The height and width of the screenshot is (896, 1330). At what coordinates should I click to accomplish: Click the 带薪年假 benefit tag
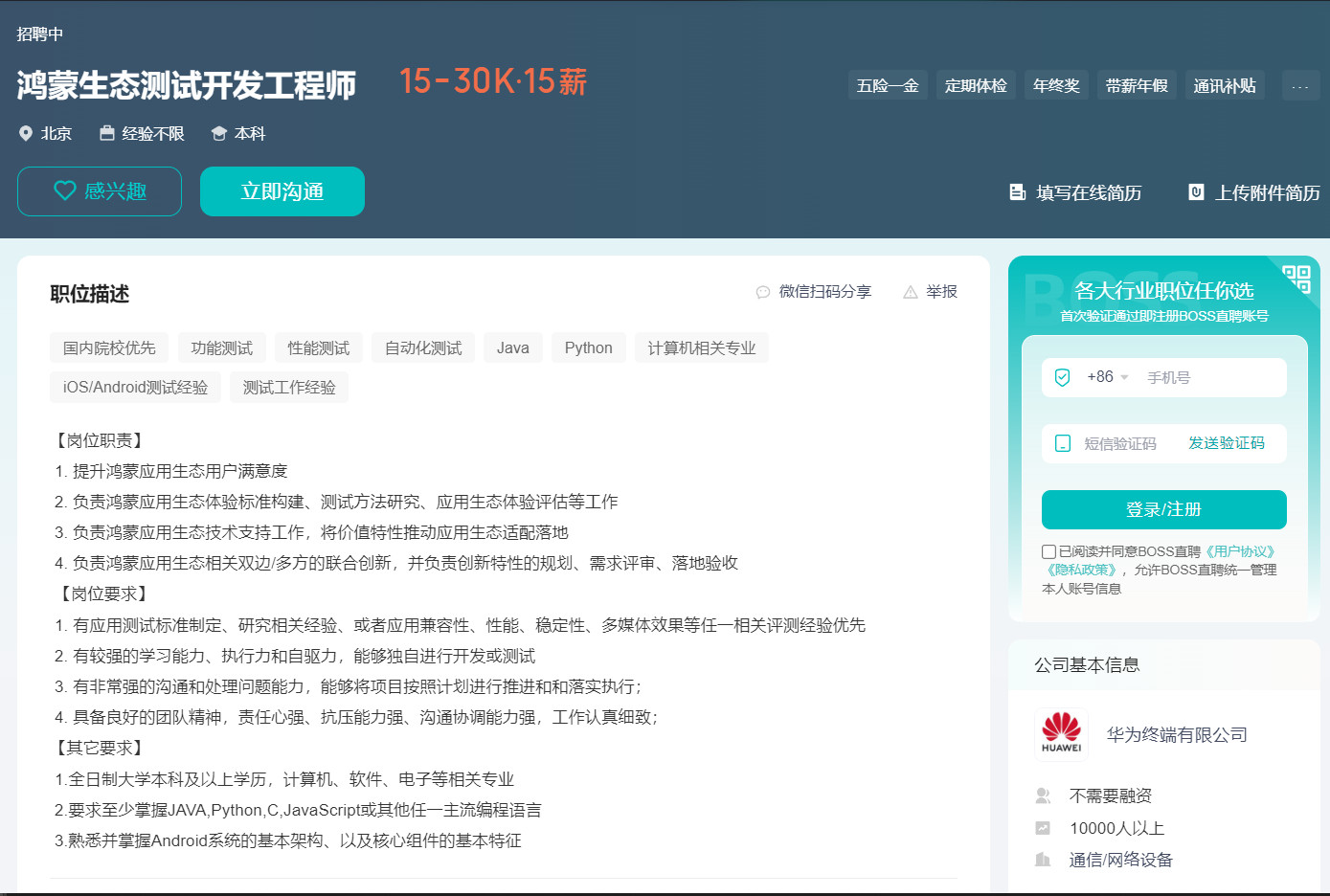point(1137,85)
